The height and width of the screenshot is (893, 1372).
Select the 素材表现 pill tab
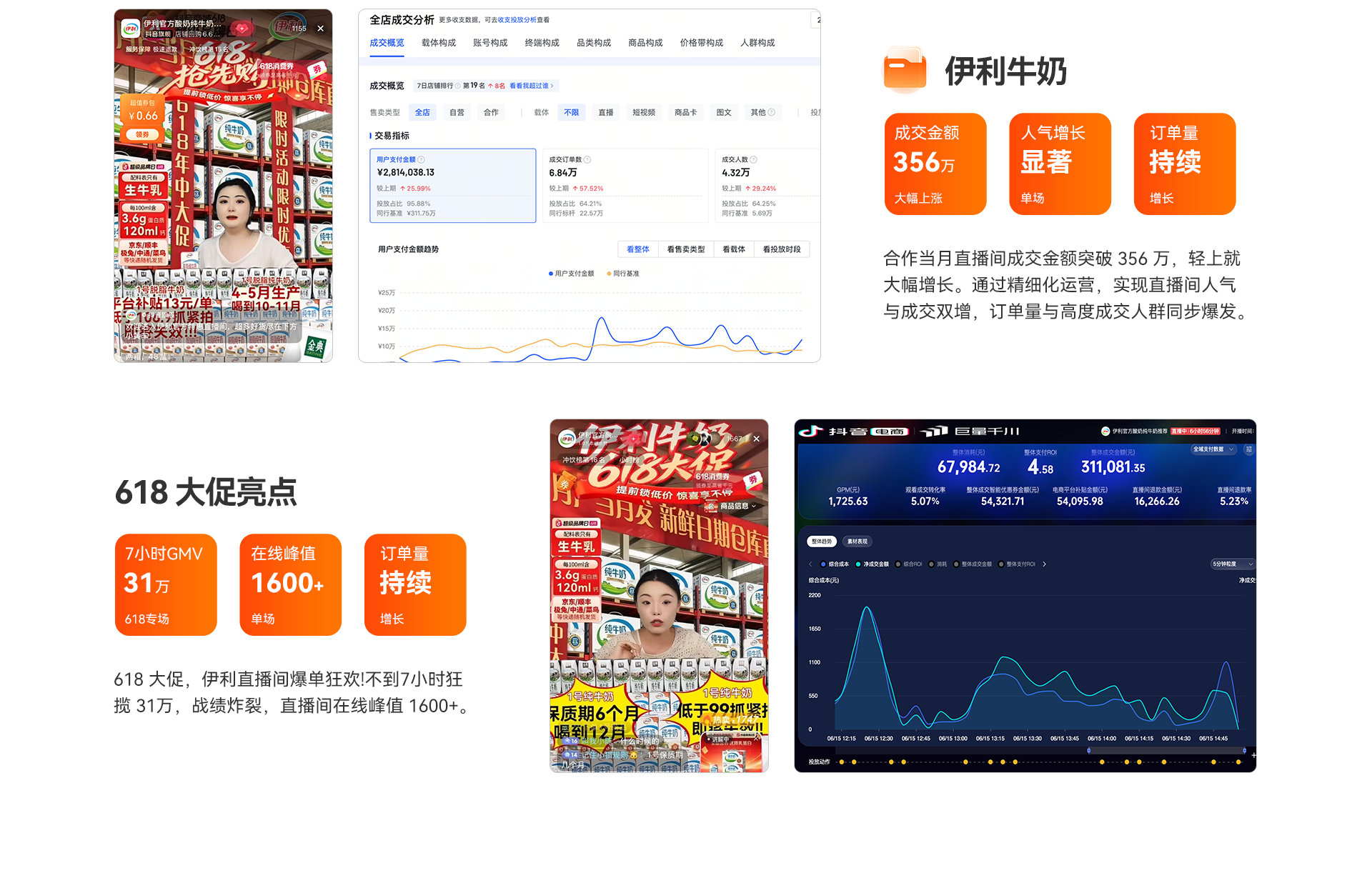tap(857, 542)
